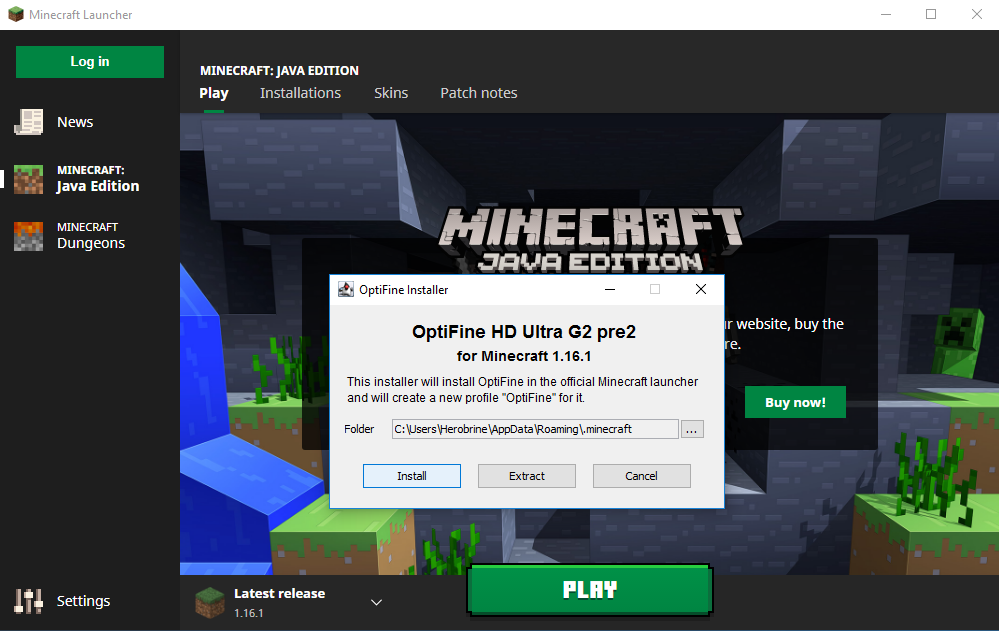This screenshot has width=999, height=631.
Task: Click the News newspaper icon in sidebar
Action: (x=29, y=122)
